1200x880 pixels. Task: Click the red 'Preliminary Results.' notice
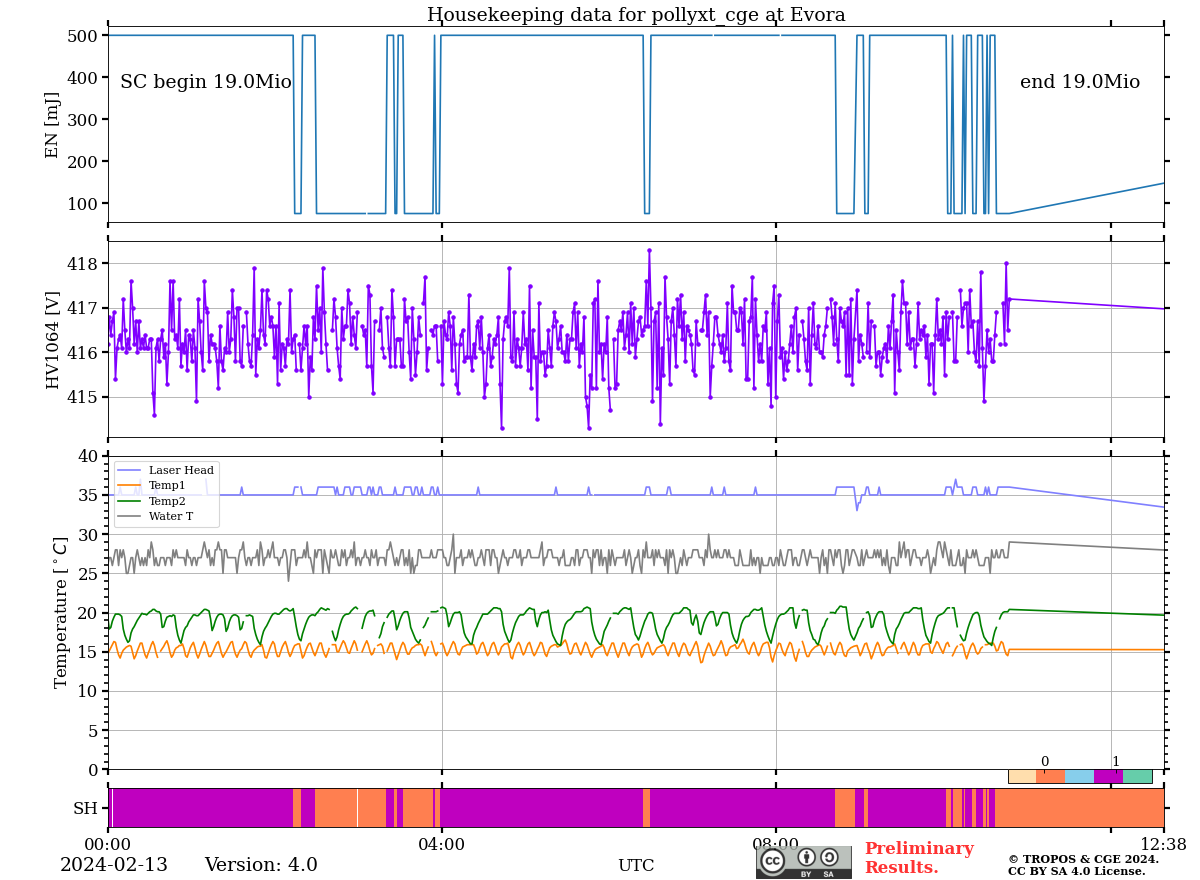click(919, 858)
